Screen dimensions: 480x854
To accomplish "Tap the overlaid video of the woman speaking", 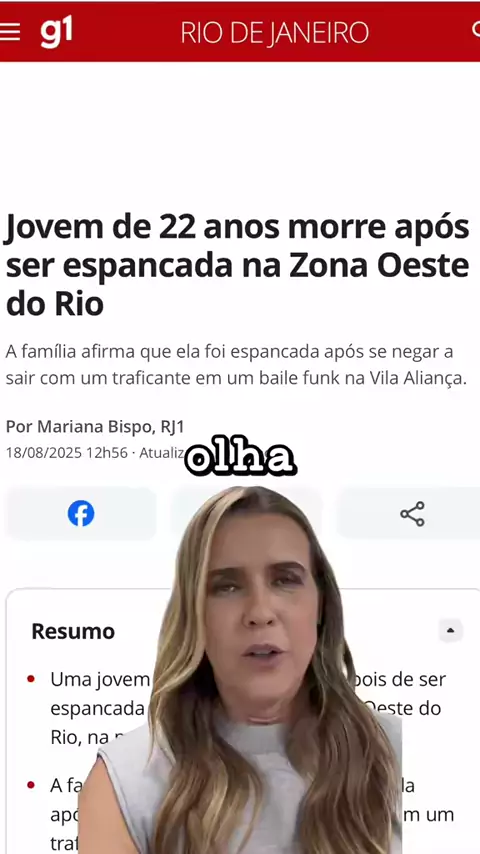I will tap(242, 670).
